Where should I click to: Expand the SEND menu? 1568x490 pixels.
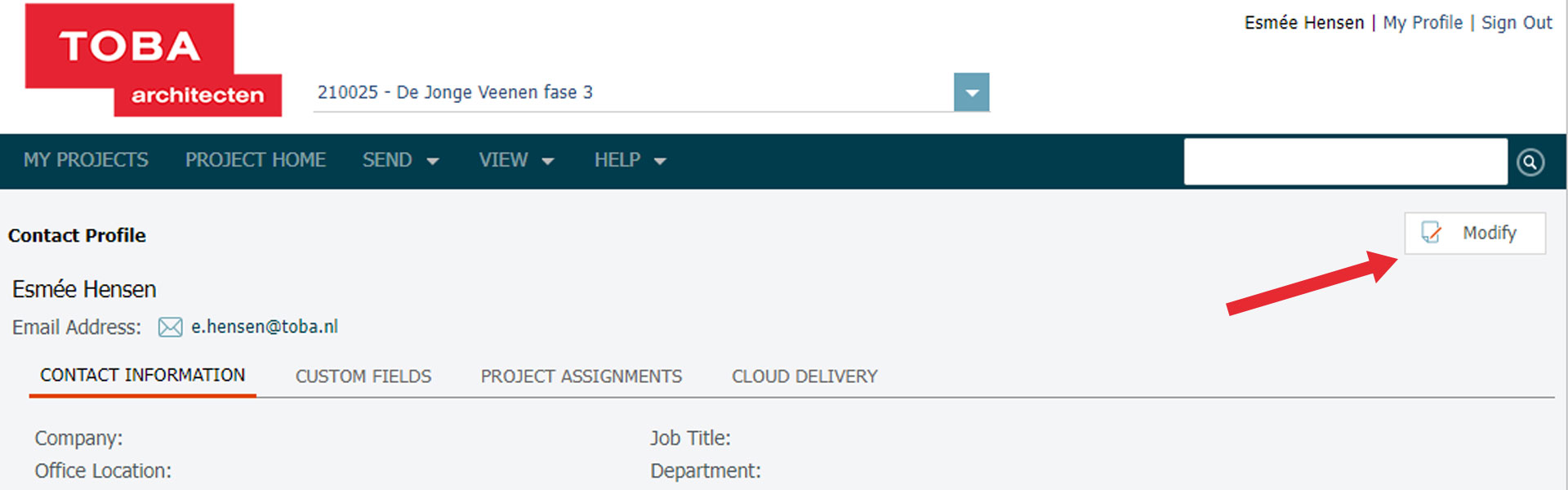(400, 161)
